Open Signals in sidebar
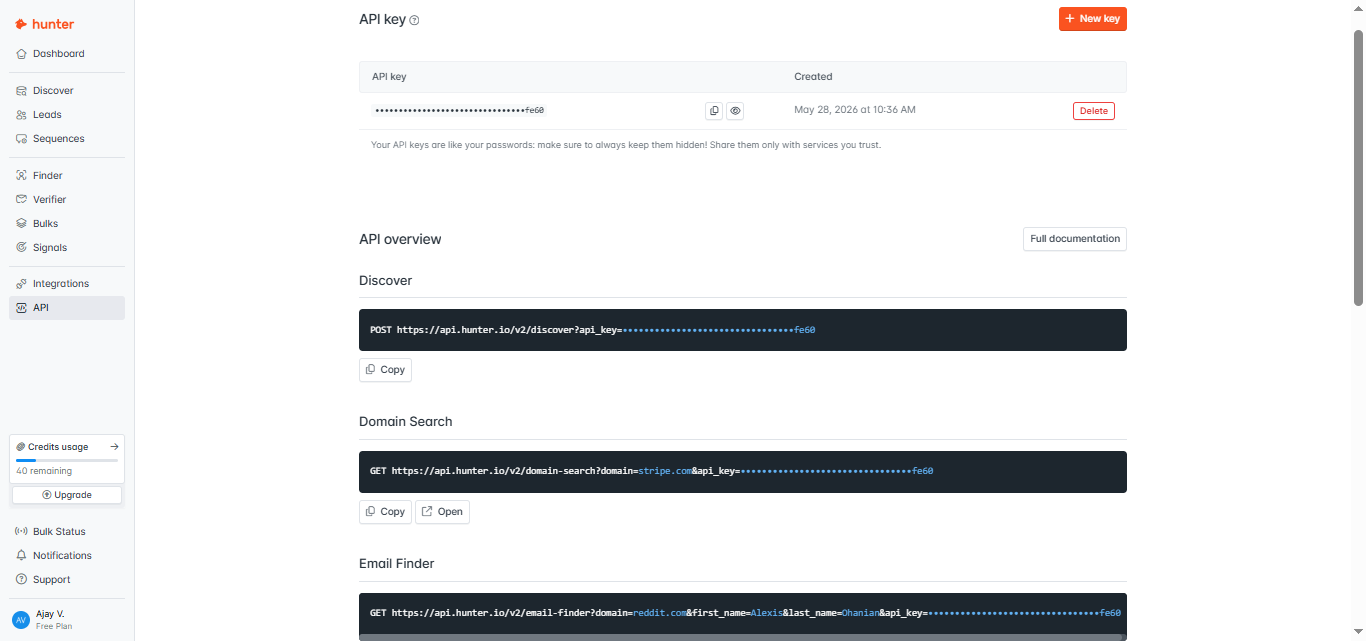 click(67, 248)
